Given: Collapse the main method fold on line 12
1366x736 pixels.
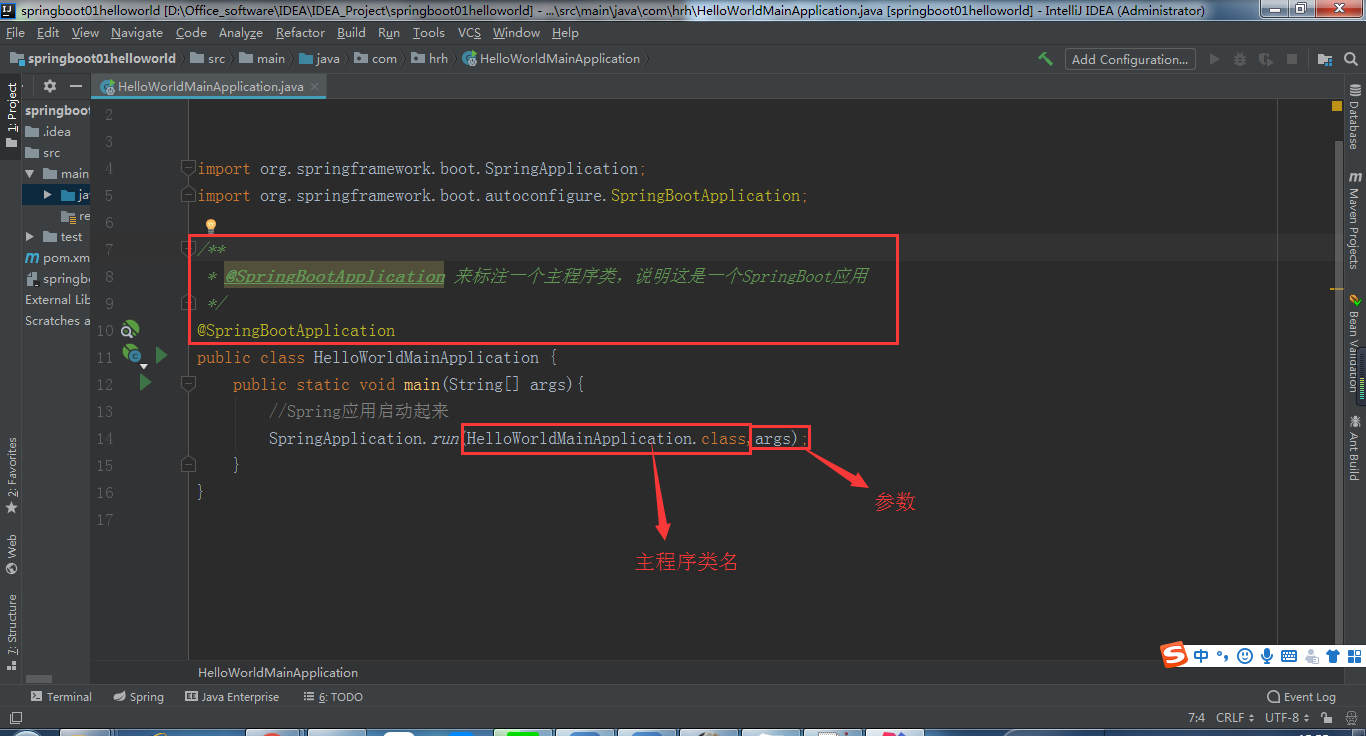Looking at the screenshot, I should coord(188,383).
